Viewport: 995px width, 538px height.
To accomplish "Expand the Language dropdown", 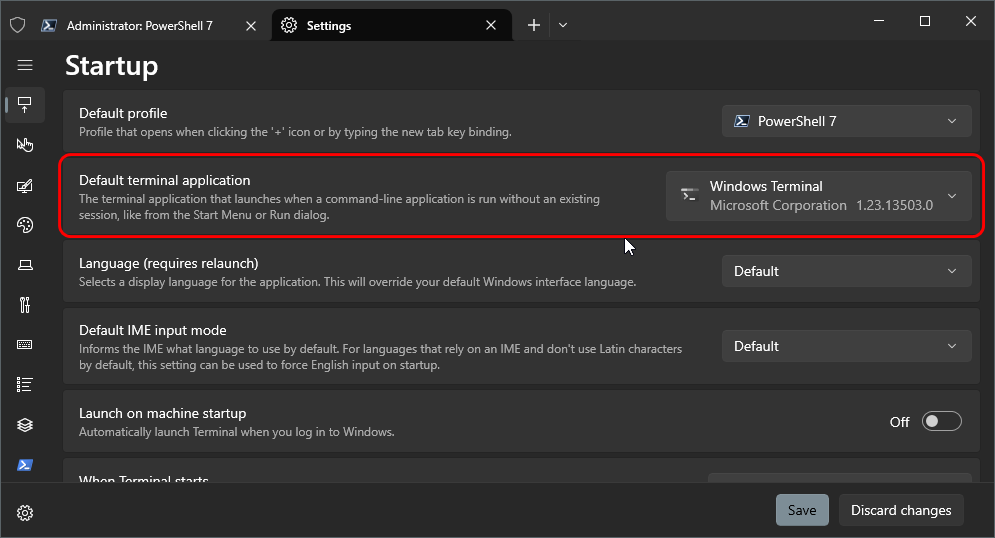I will (x=846, y=271).
